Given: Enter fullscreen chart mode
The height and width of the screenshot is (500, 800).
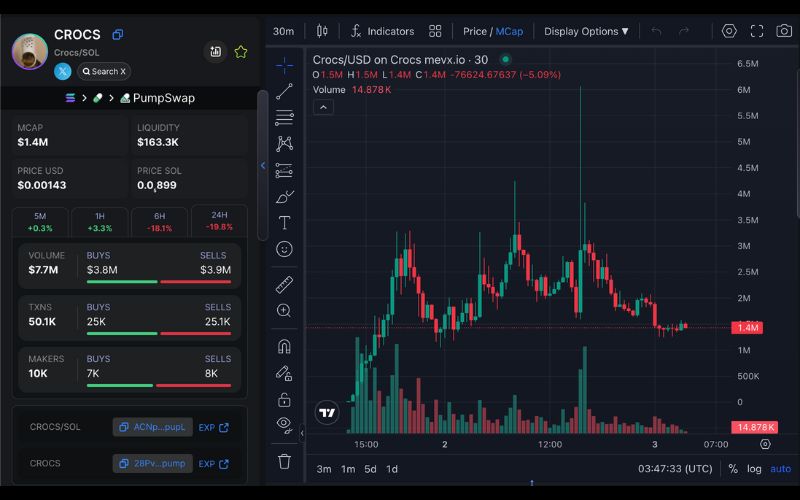Looking at the screenshot, I should (757, 31).
